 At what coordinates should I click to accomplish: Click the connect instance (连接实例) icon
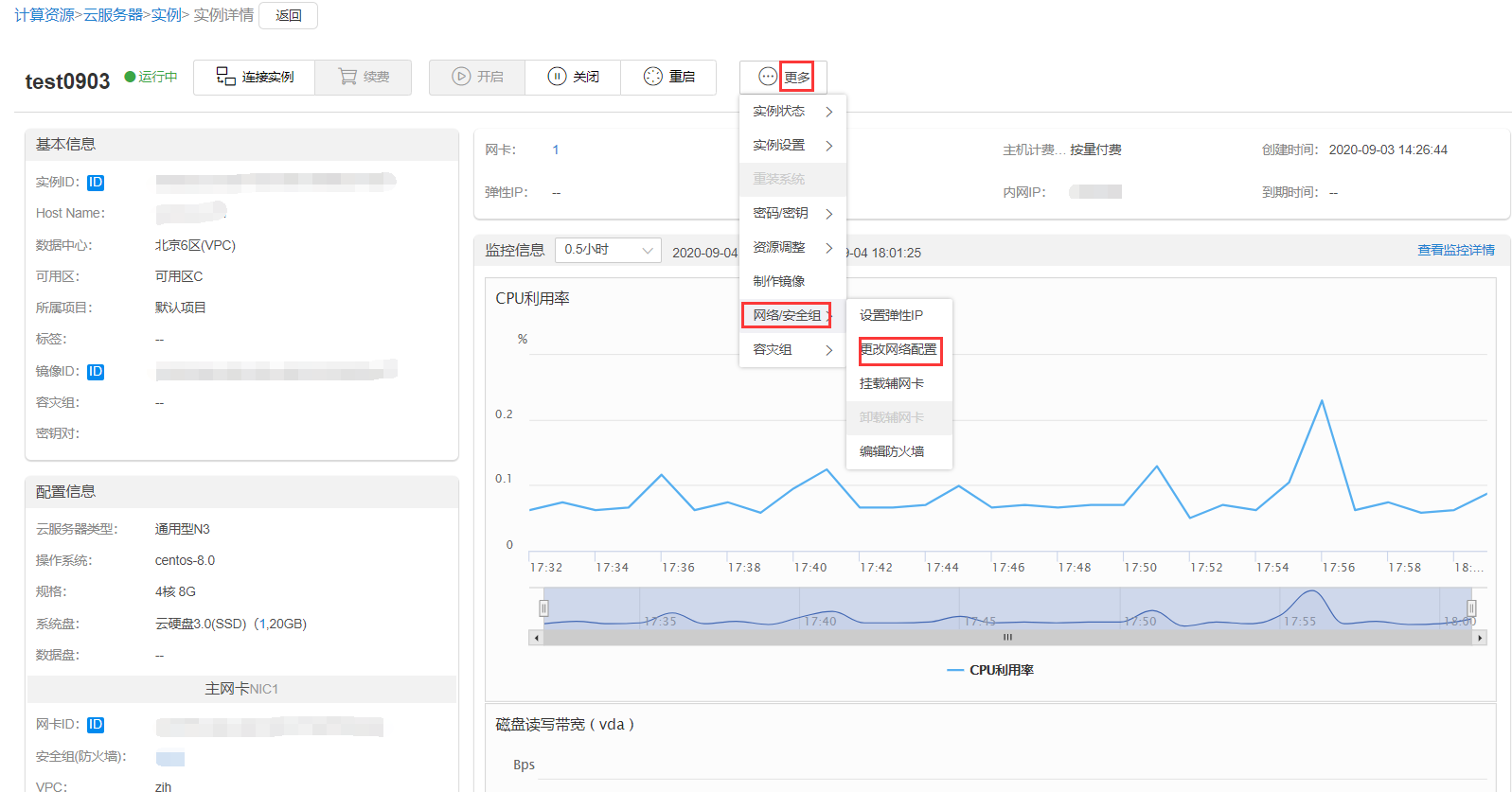(x=225, y=77)
